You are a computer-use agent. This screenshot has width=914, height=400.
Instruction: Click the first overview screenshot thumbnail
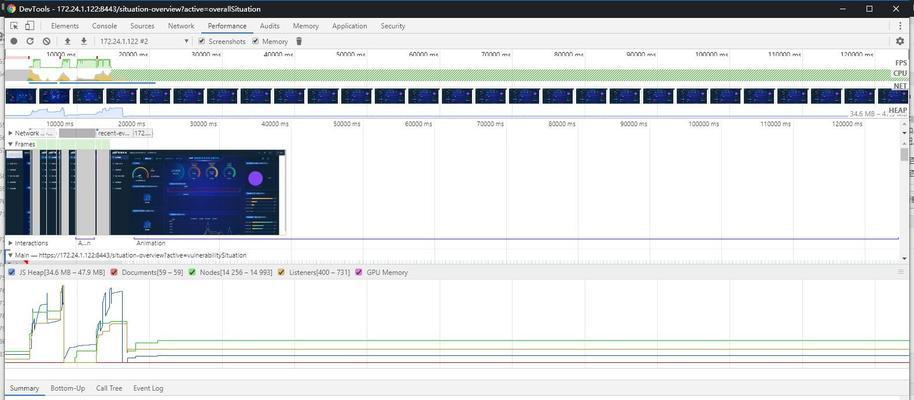(20, 96)
